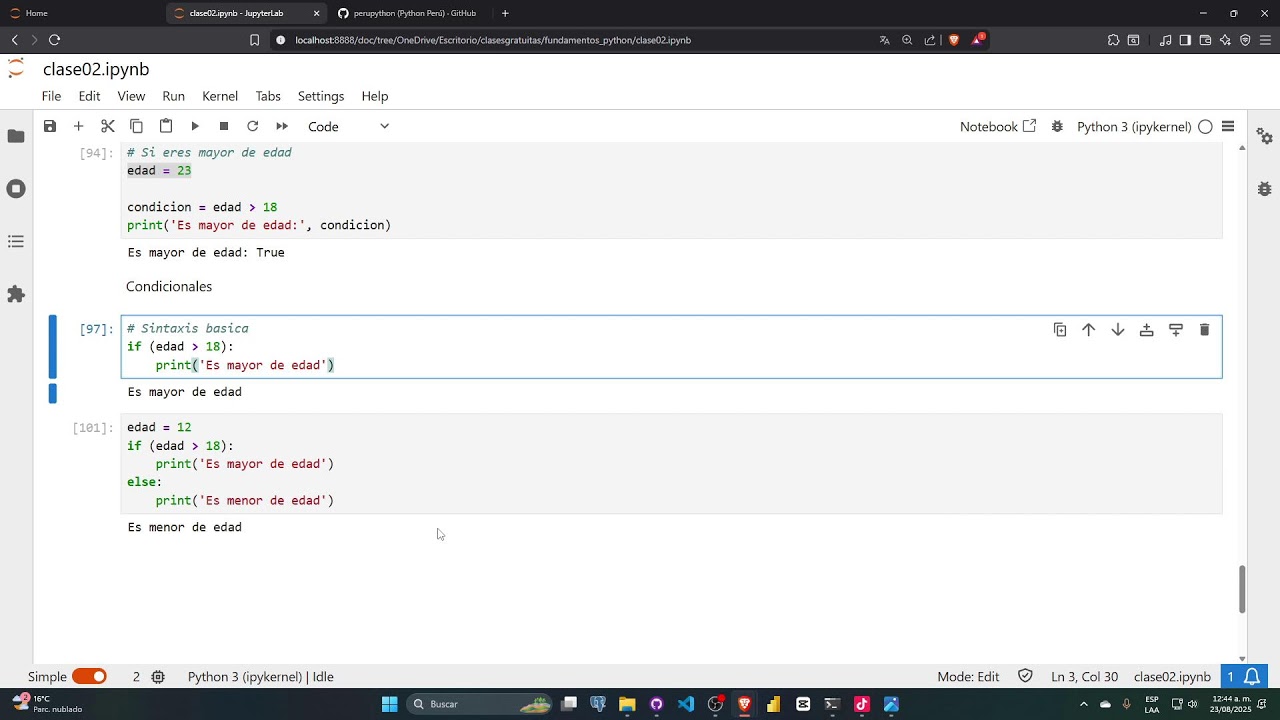1280x720 pixels.
Task: Paste cell from clipboard in toolbar
Action: point(166,126)
